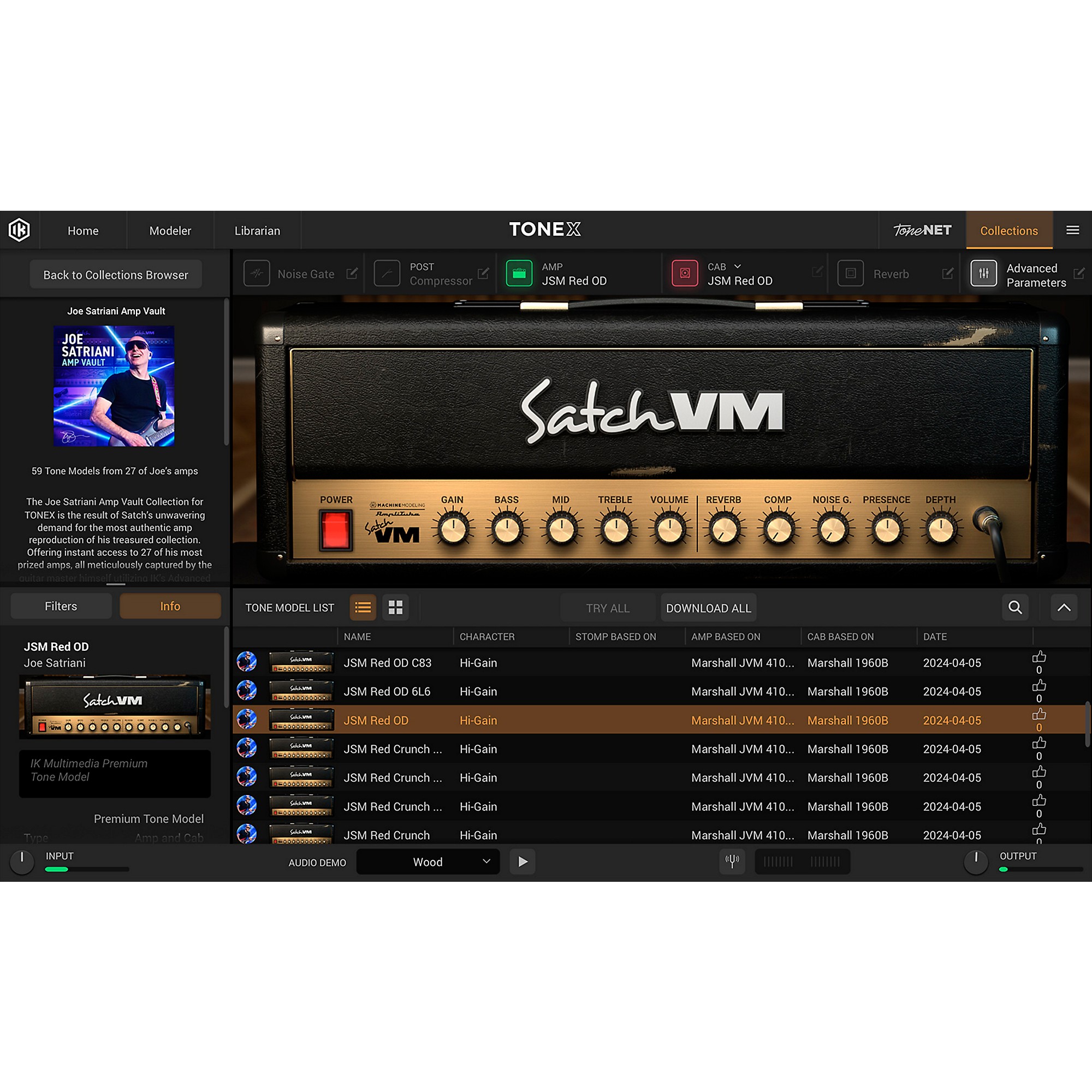This screenshot has width=1092, height=1092.
Task: Click Joe Satriani Amp Vault cover image
Action: (114, 386)
